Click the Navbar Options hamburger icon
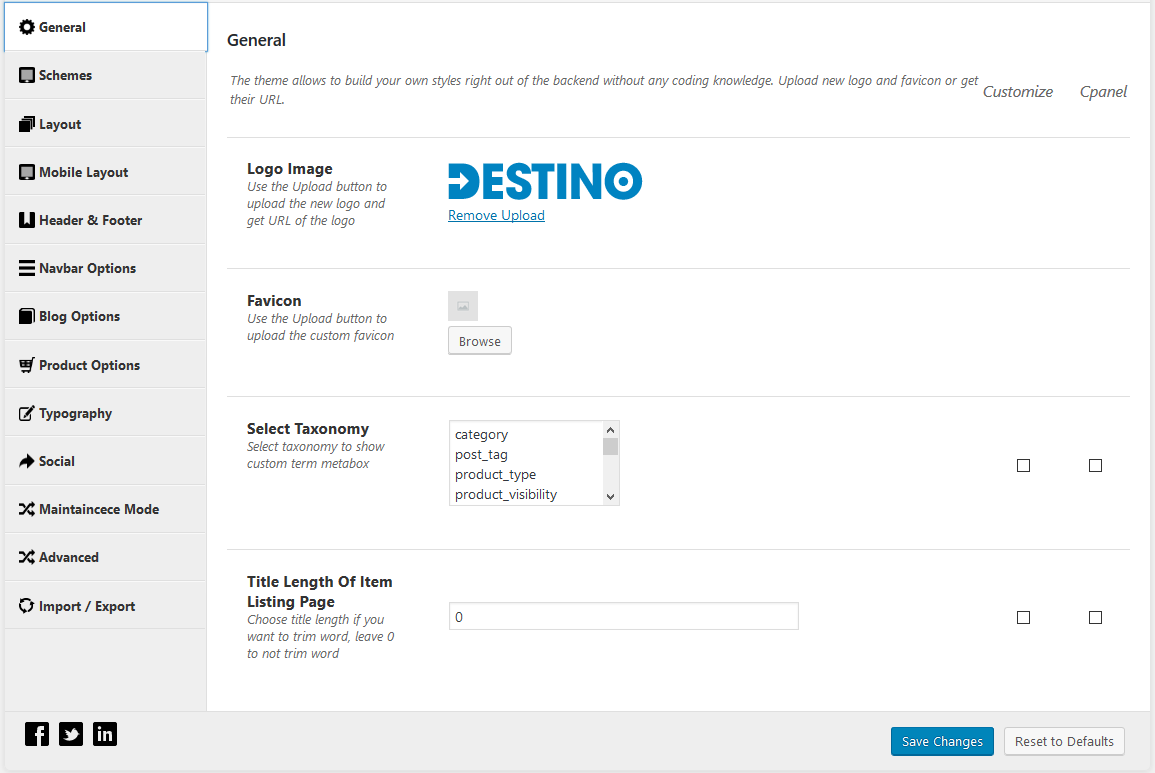1155x773 pixels. (x=27, y=268)
